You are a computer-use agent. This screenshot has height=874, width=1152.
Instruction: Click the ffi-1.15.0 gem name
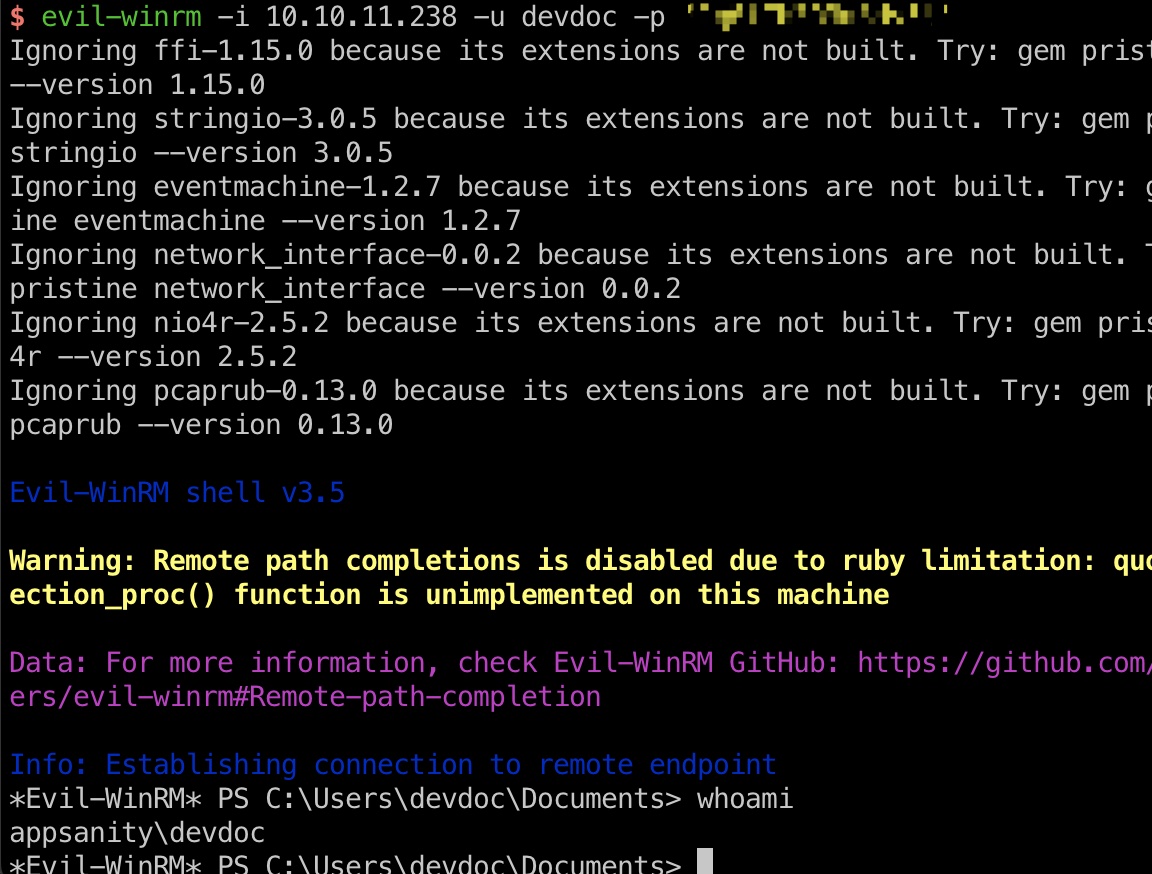pyautogui.click(x=234, y=51)
